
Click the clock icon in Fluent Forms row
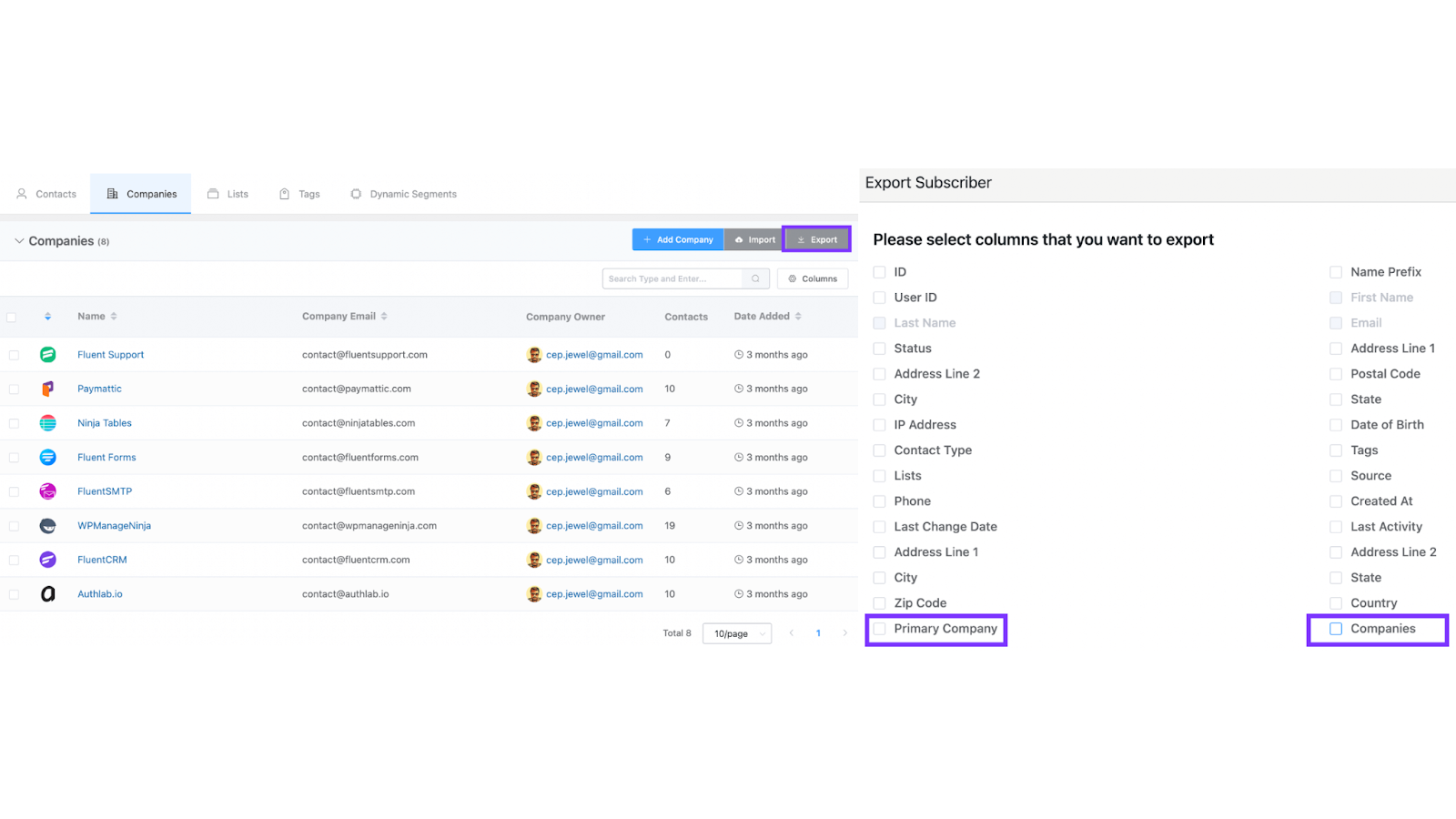point(739,458)
